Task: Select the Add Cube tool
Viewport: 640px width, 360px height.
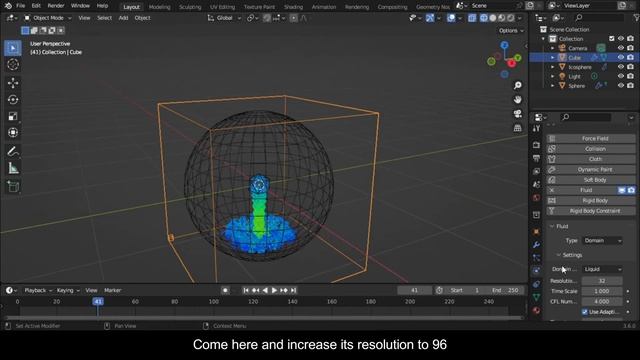Action: 13,187
